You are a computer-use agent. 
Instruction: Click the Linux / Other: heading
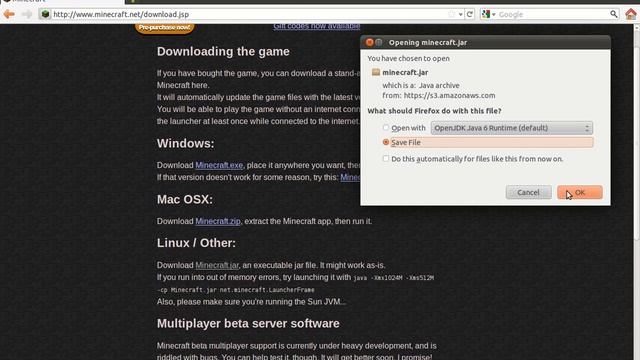coord(196,243)
